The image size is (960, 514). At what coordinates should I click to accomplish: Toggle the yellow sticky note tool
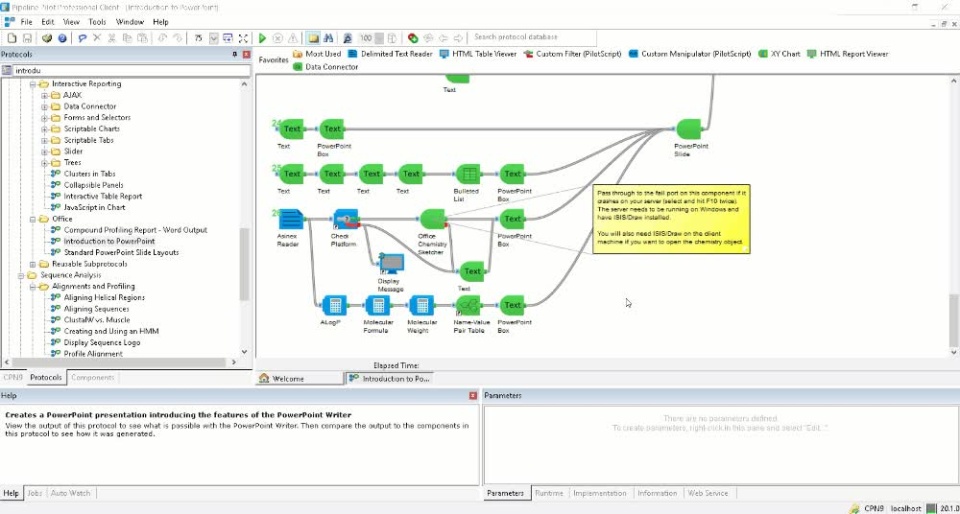click(313, 38)
